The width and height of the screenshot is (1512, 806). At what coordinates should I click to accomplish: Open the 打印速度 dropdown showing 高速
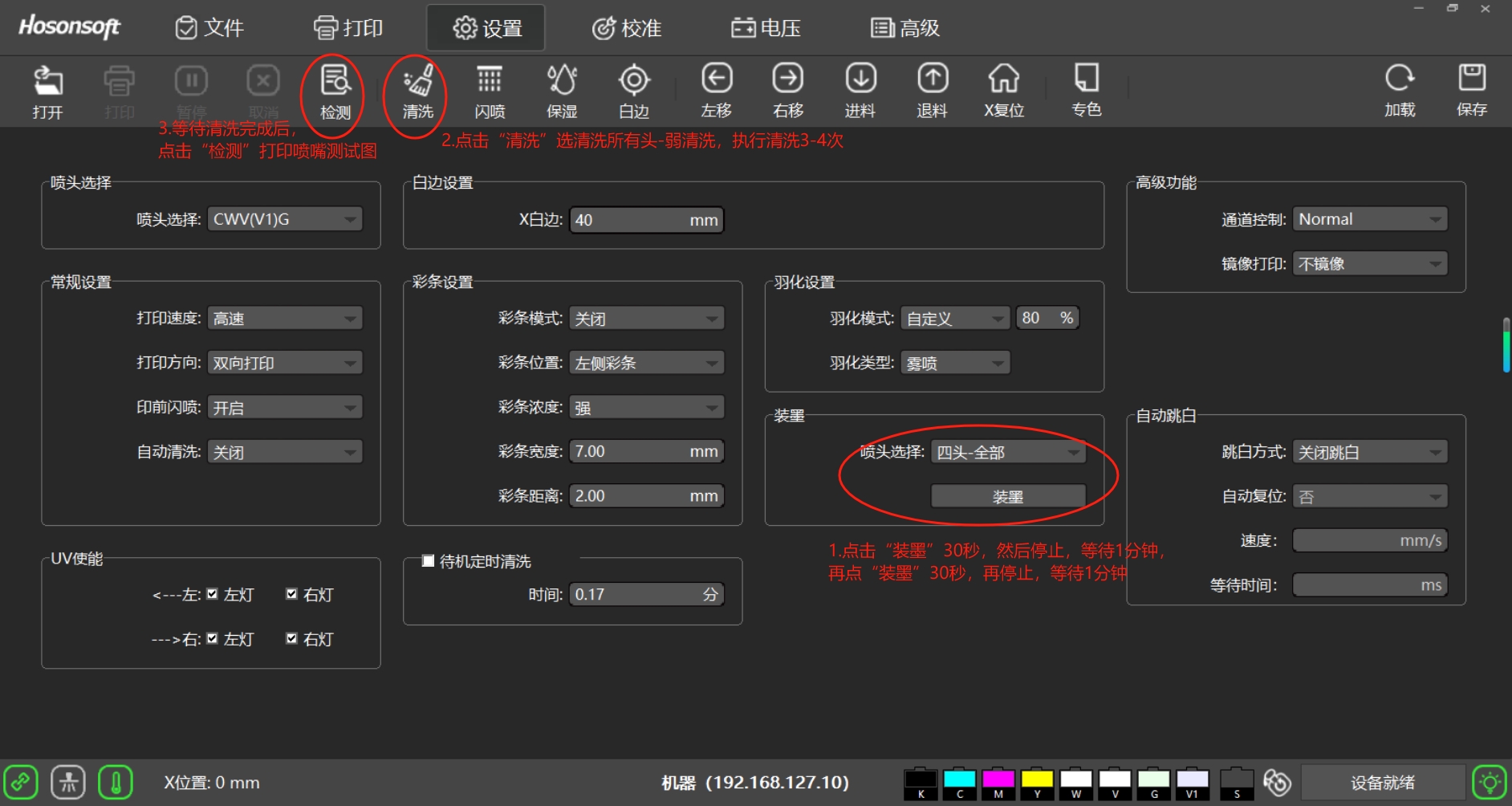click(285, 319)
